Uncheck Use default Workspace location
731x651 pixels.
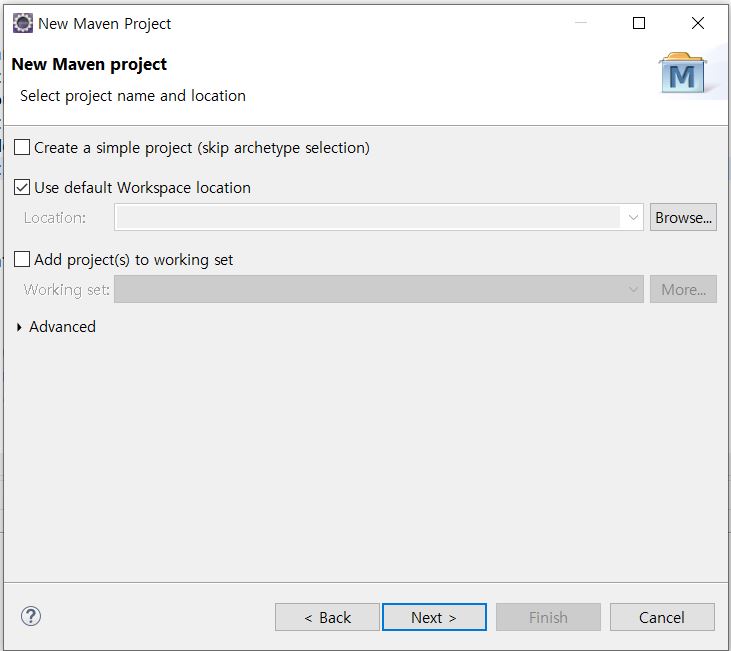(22, 188)
